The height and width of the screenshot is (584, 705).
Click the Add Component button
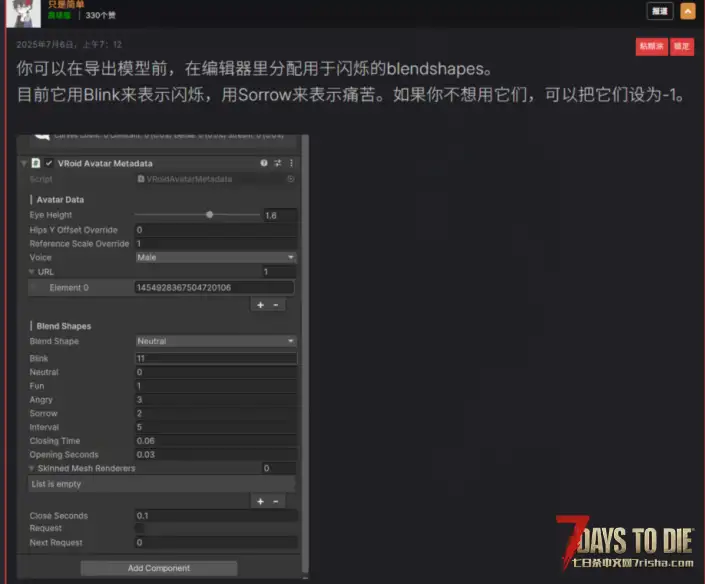tap(159, 568)
